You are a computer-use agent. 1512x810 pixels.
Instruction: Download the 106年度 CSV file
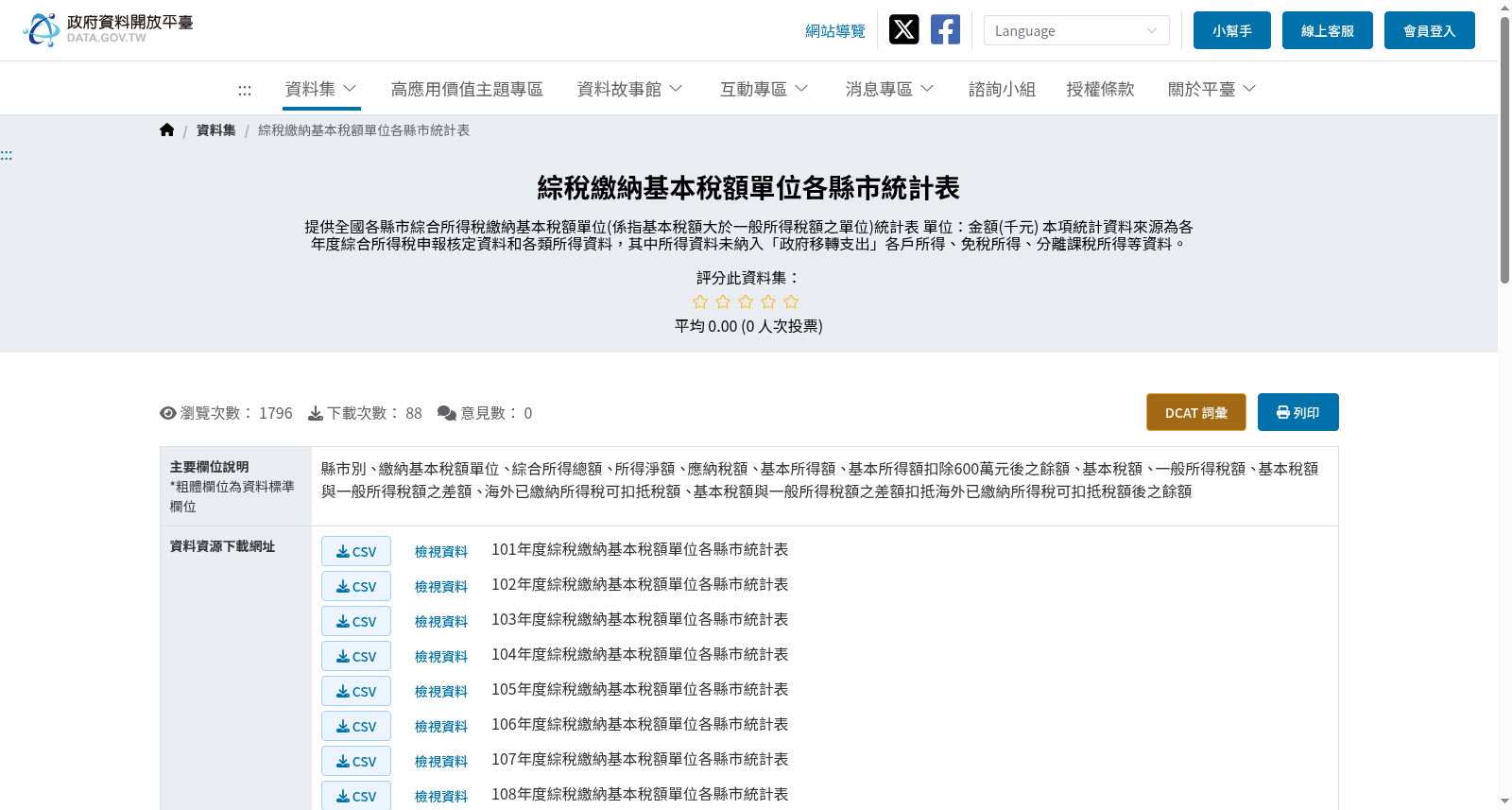356,726
